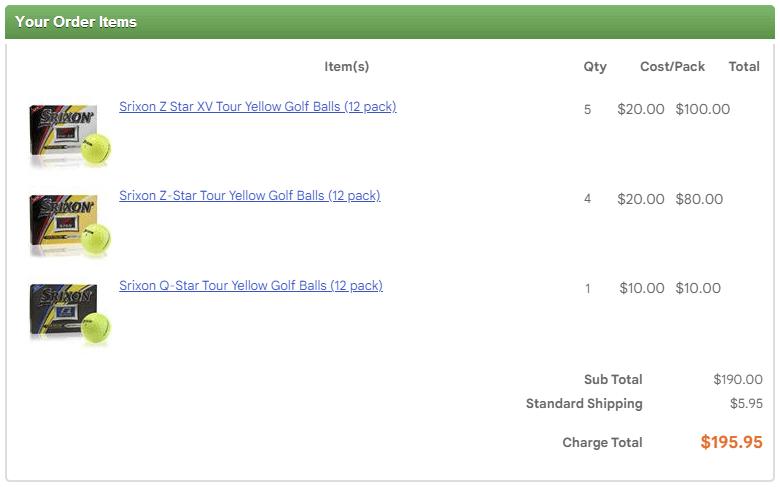
Task: Click the $190.00 sub total amount
Action: 738,380
